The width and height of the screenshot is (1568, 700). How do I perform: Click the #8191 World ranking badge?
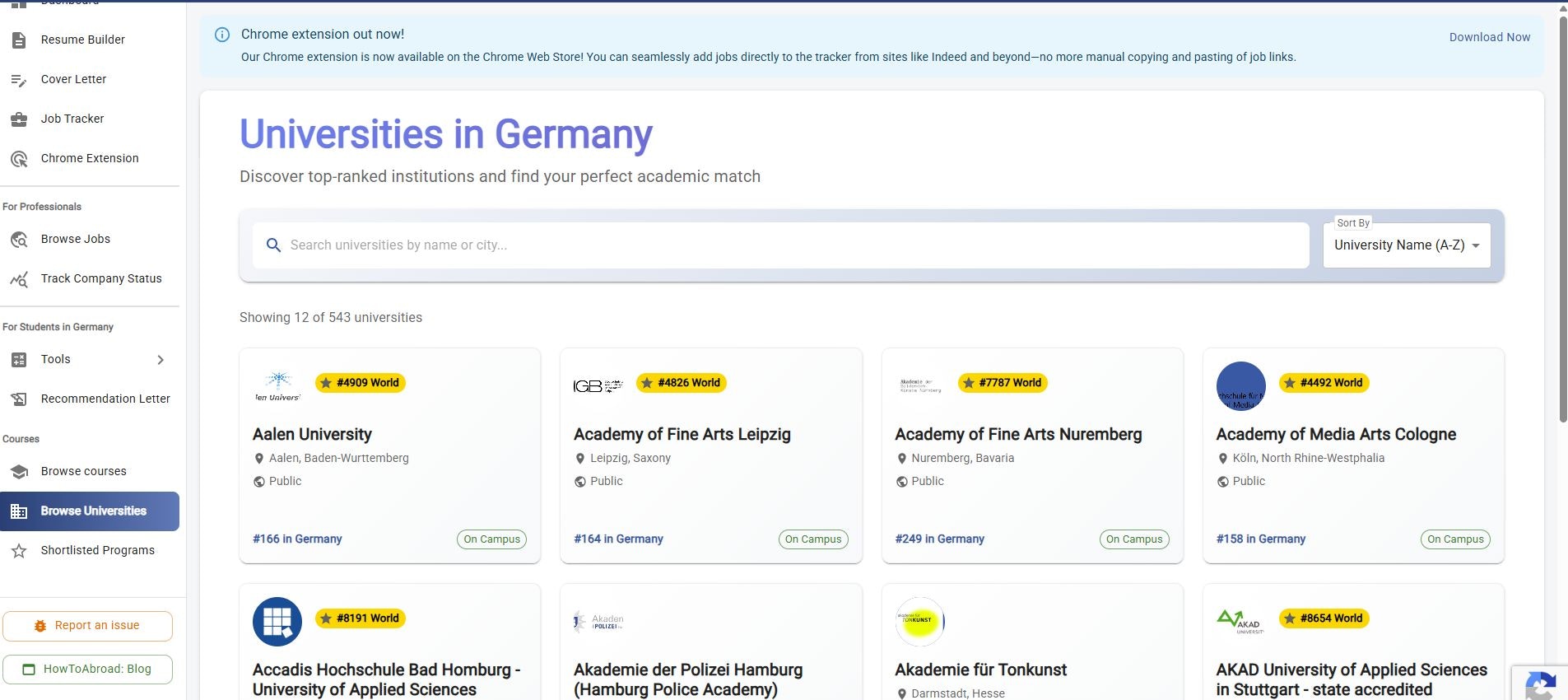[361, 618]
